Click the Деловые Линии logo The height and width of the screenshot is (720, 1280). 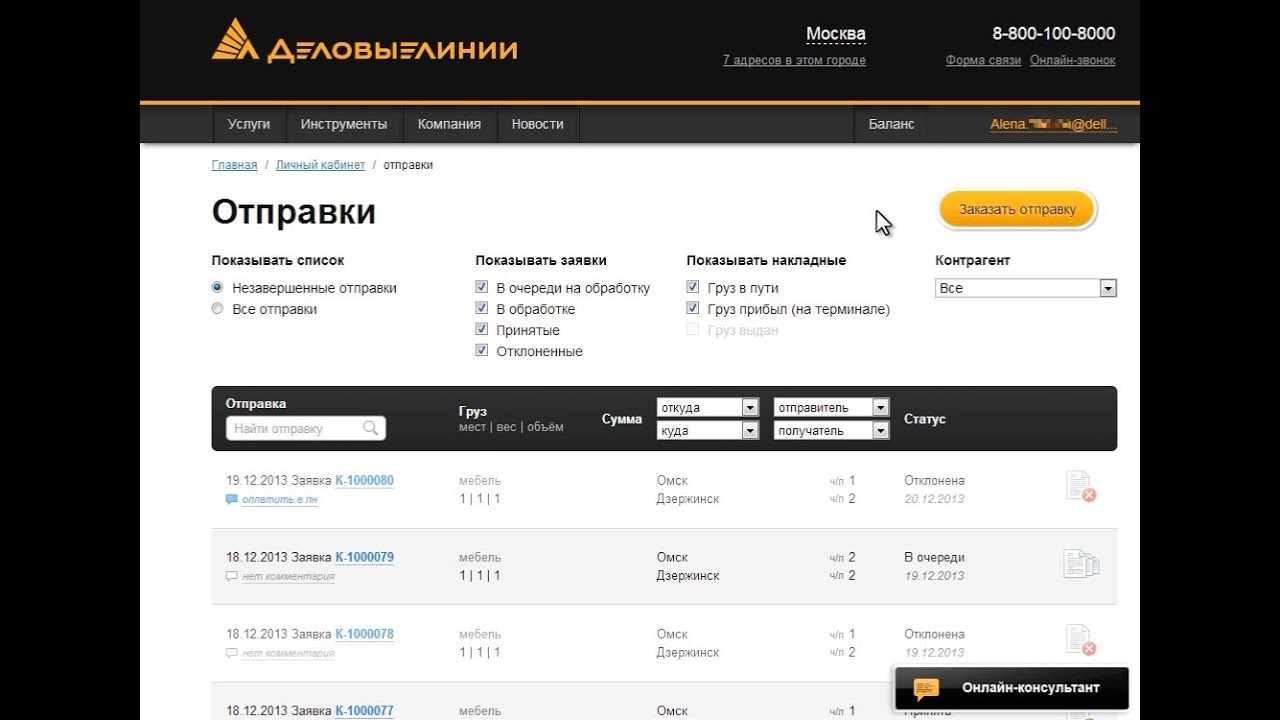point(364,42)
